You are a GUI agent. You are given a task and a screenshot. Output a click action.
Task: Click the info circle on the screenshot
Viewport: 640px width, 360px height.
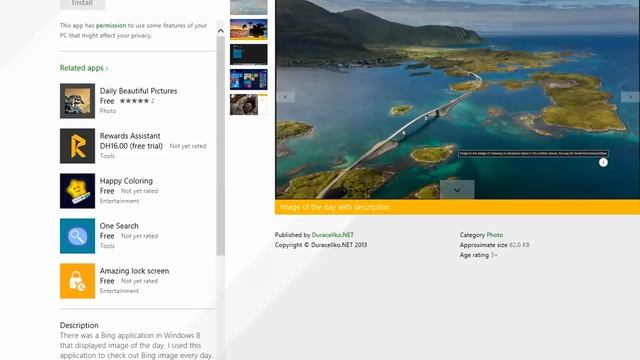tap(603, 162)
